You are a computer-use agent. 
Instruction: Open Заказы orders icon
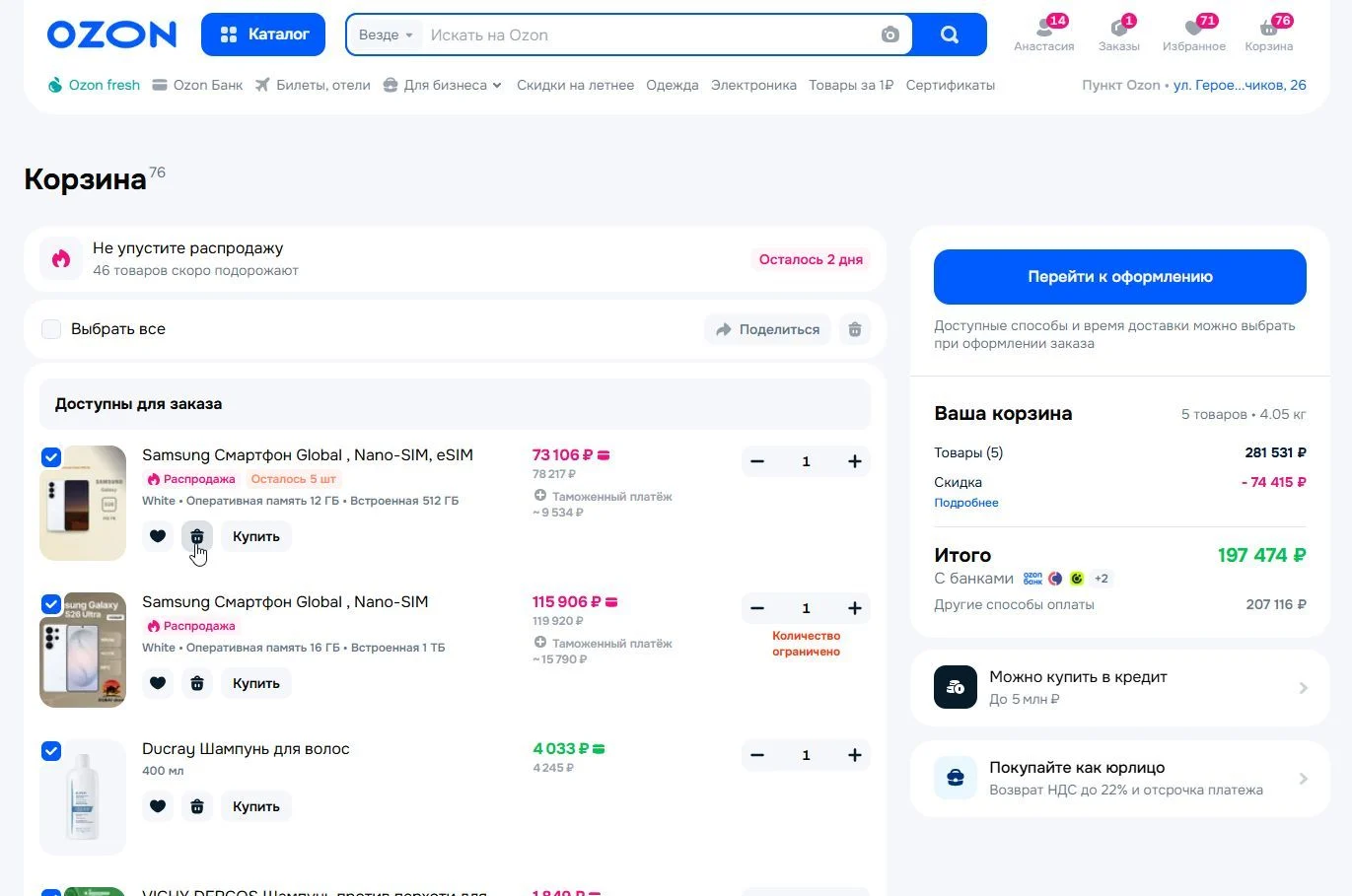[1119, 34]
